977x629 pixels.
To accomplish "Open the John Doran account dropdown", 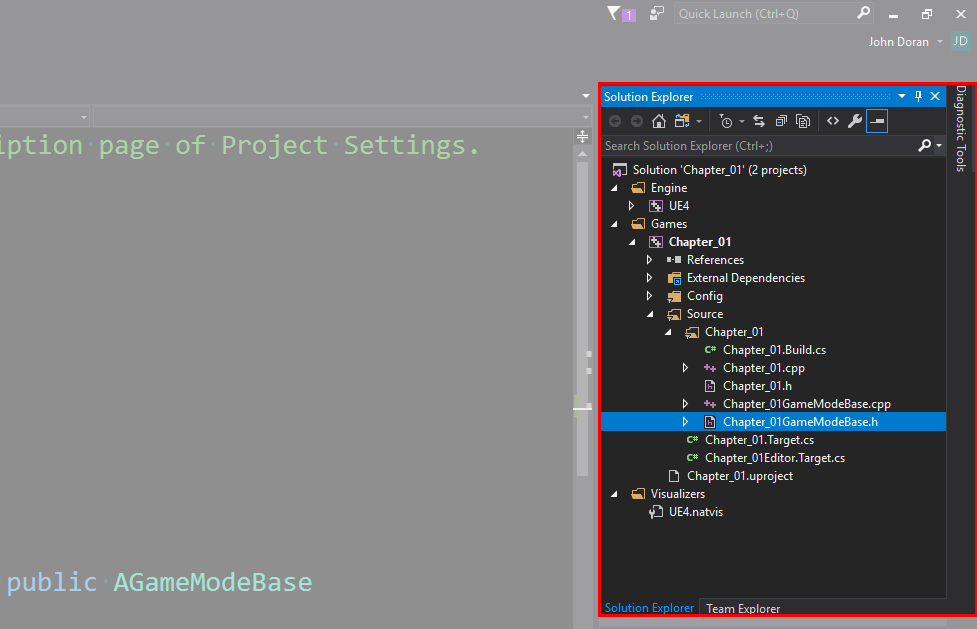I will 940,42.
